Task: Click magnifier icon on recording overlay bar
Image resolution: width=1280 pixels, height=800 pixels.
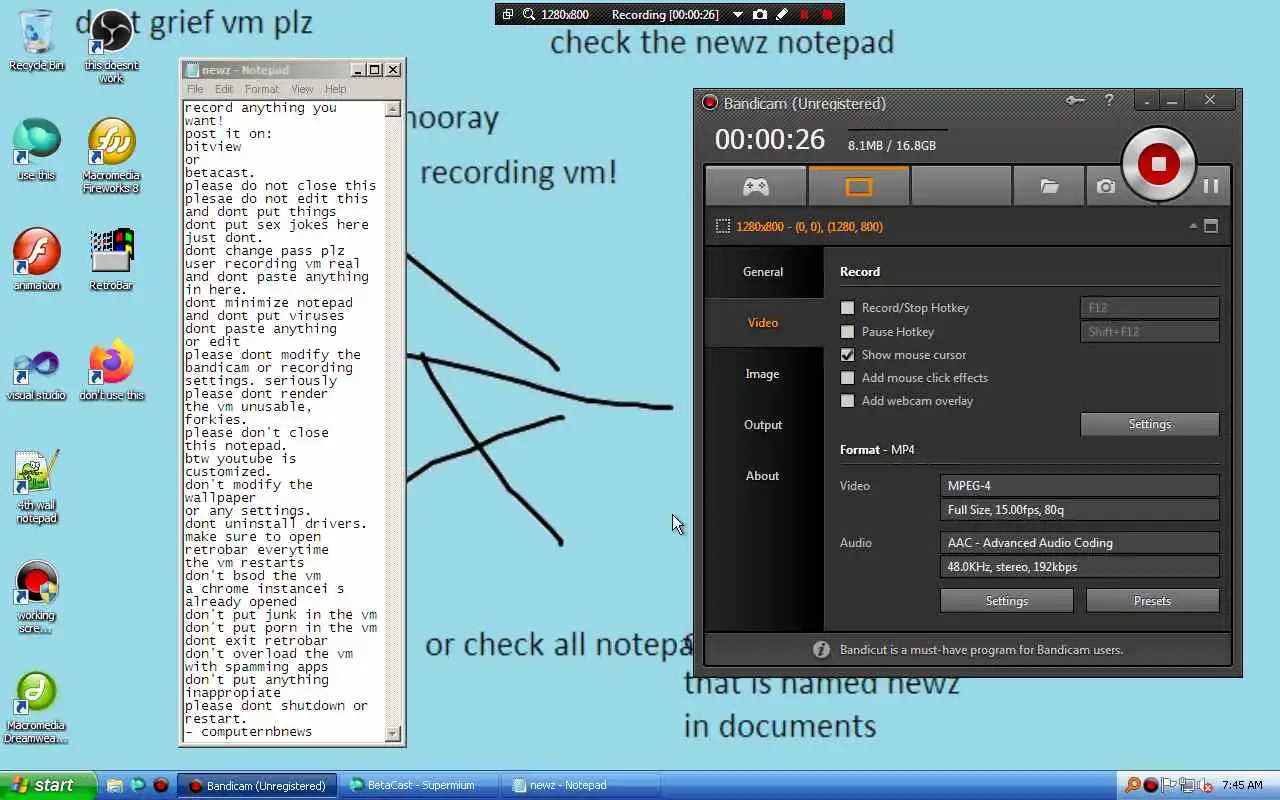Action: (529, 14)
